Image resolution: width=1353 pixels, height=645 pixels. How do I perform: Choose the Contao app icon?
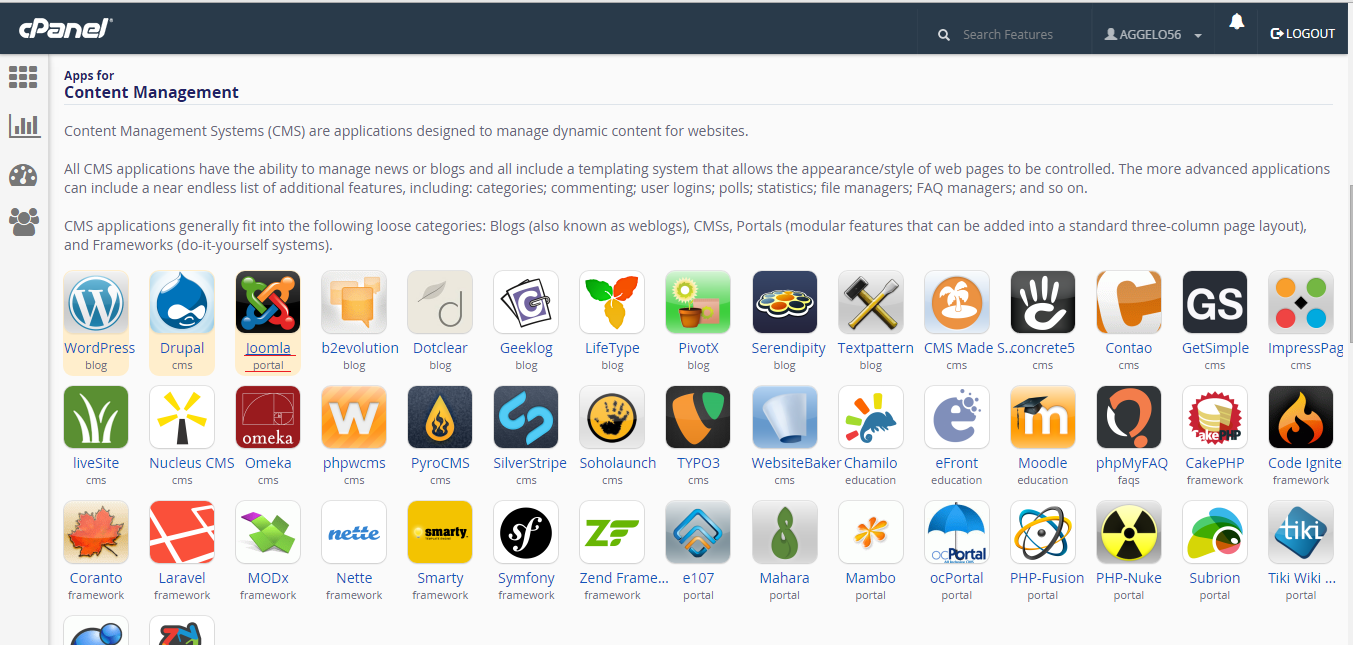(x=1128, y=302)
